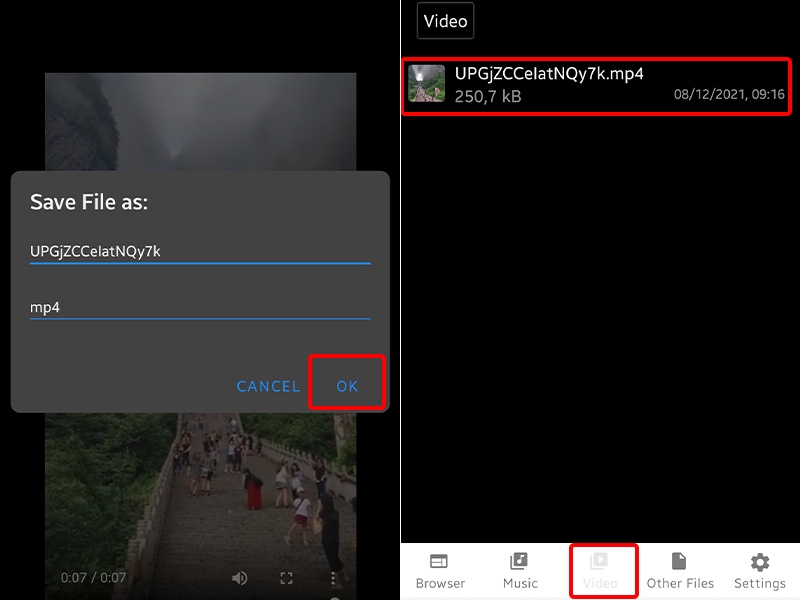
Task: Switch to the Music section
Action: [520, 572]
